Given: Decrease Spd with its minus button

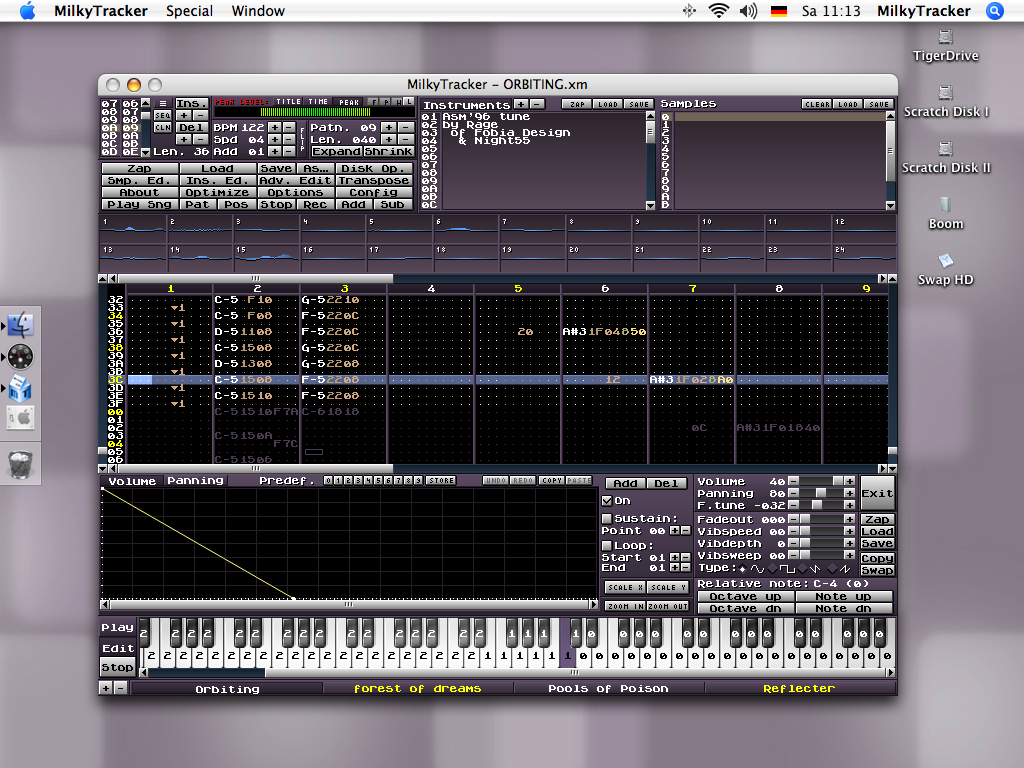Looking at the screenshot, I should click(x=289, y=139).
